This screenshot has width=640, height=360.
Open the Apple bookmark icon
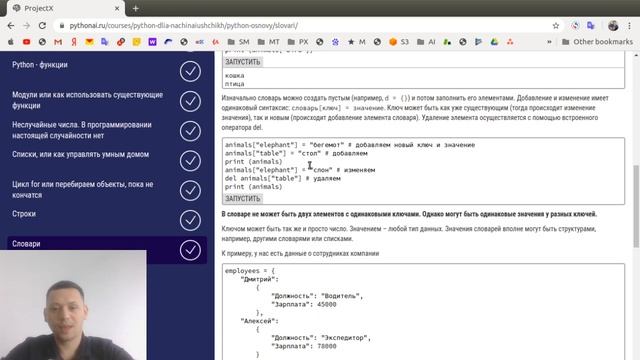[x=11, y=42]
